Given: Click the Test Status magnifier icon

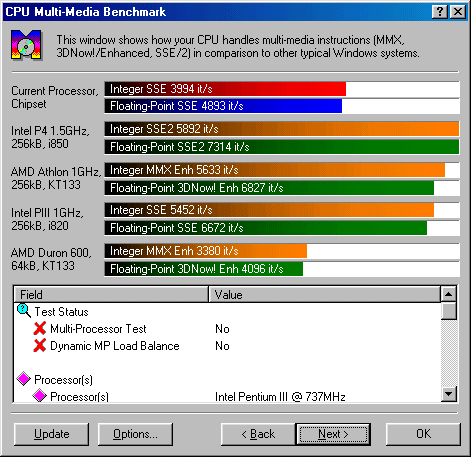Looking at the screenshot, I should click(x=24, y=311).
